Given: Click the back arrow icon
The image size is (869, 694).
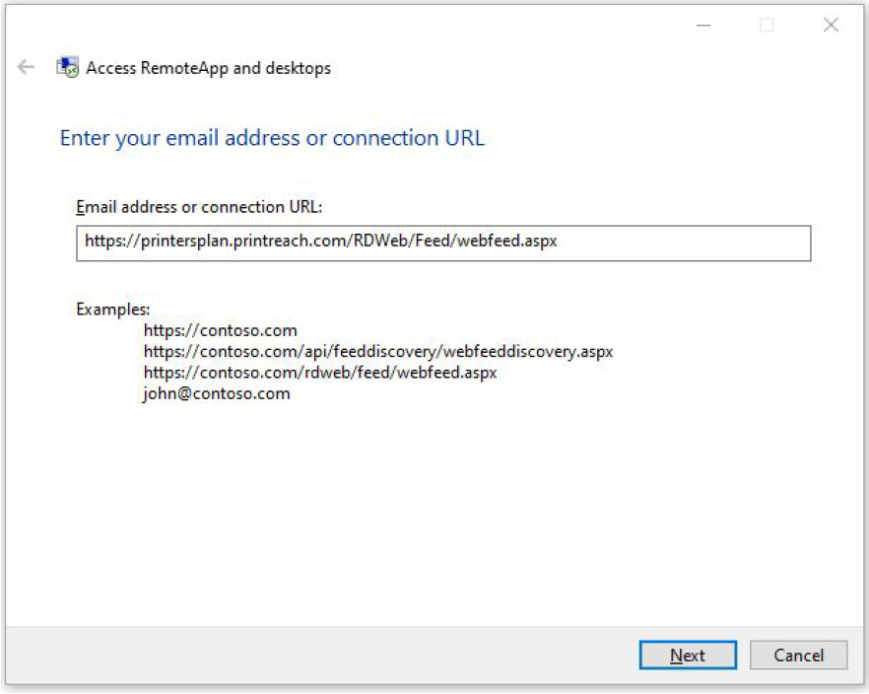Looking at the screenshot, I should click(x=25, y=68).
